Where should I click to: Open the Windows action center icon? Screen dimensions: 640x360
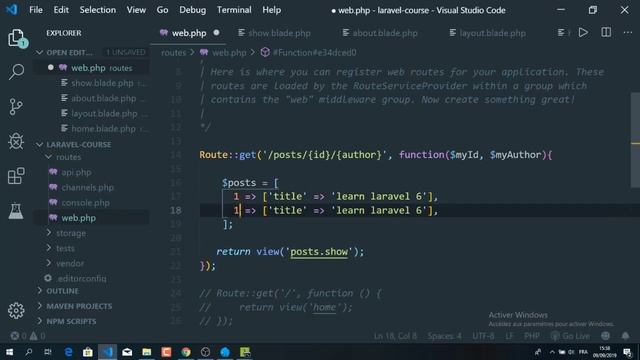pyautogui.click(x=628, y=352)
